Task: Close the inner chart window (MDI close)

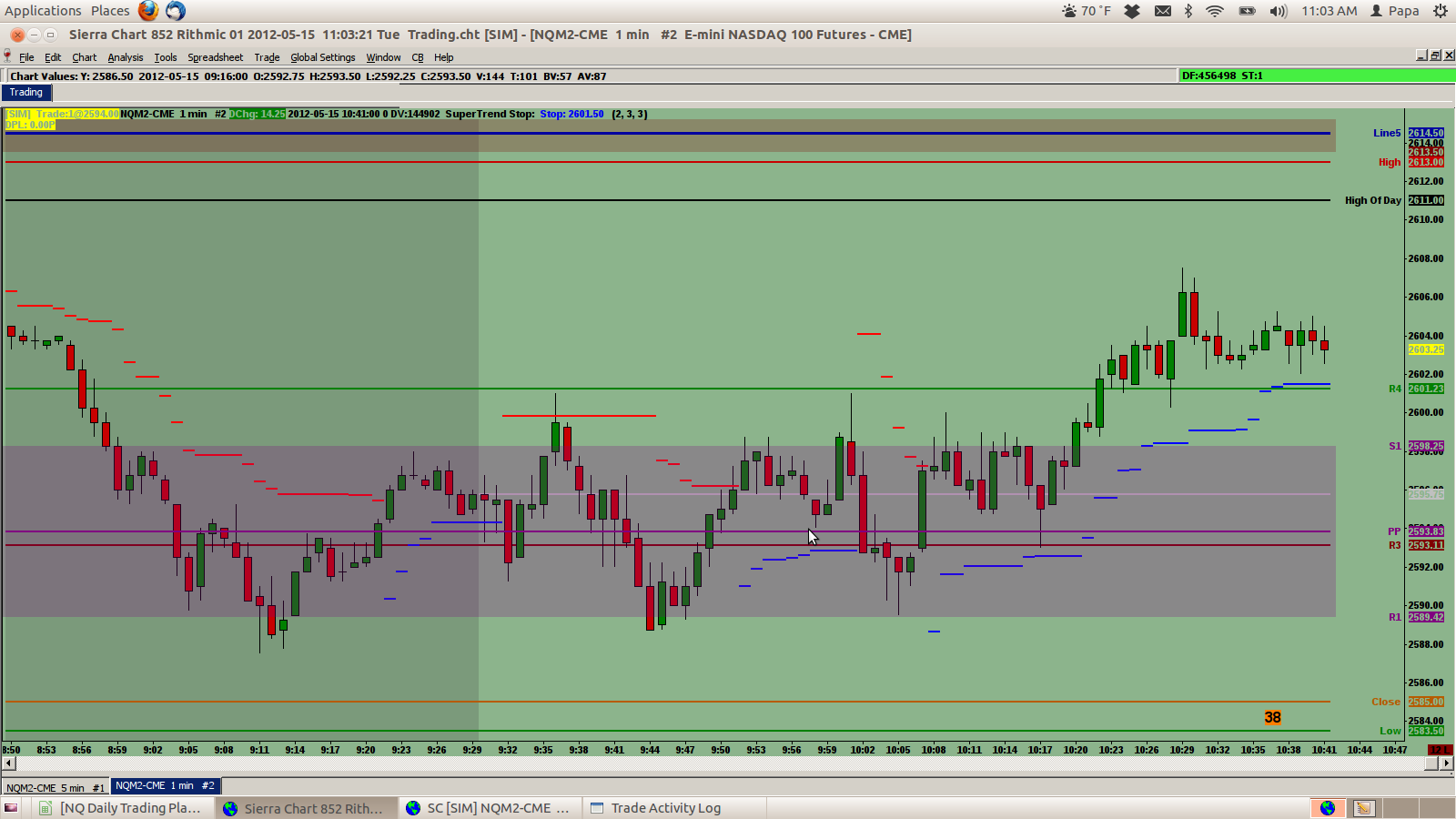Action: click(1449, 56)
